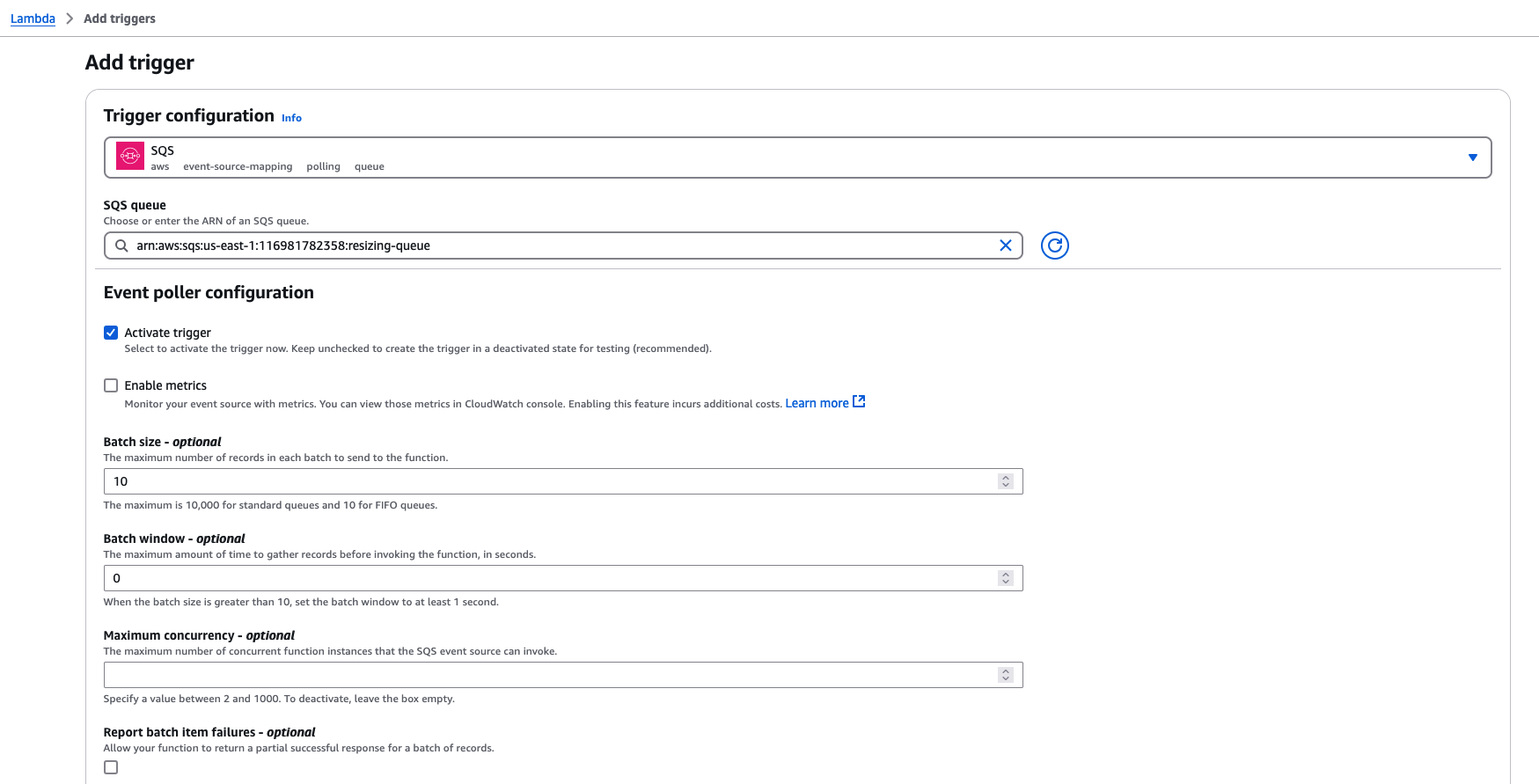Adjust the Maximum concurrency stepper arrows
This screenshot has height=784, width=1539.
point(1006,675)
